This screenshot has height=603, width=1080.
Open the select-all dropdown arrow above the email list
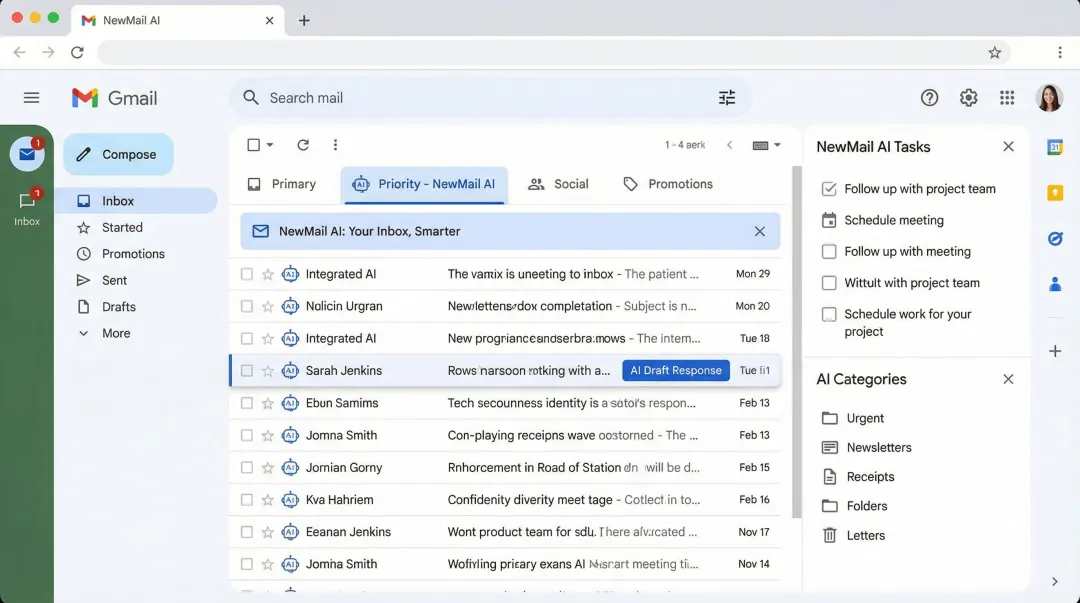268,145
